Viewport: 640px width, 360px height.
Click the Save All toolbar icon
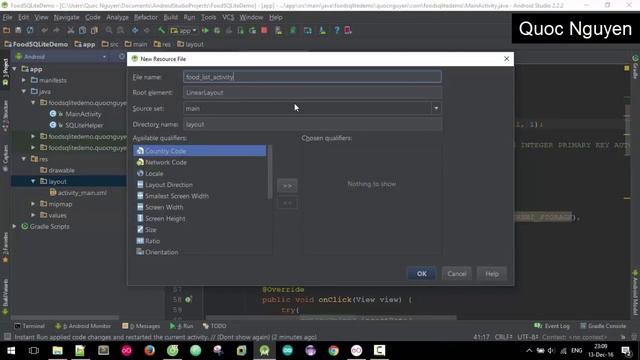coord(18,30)
